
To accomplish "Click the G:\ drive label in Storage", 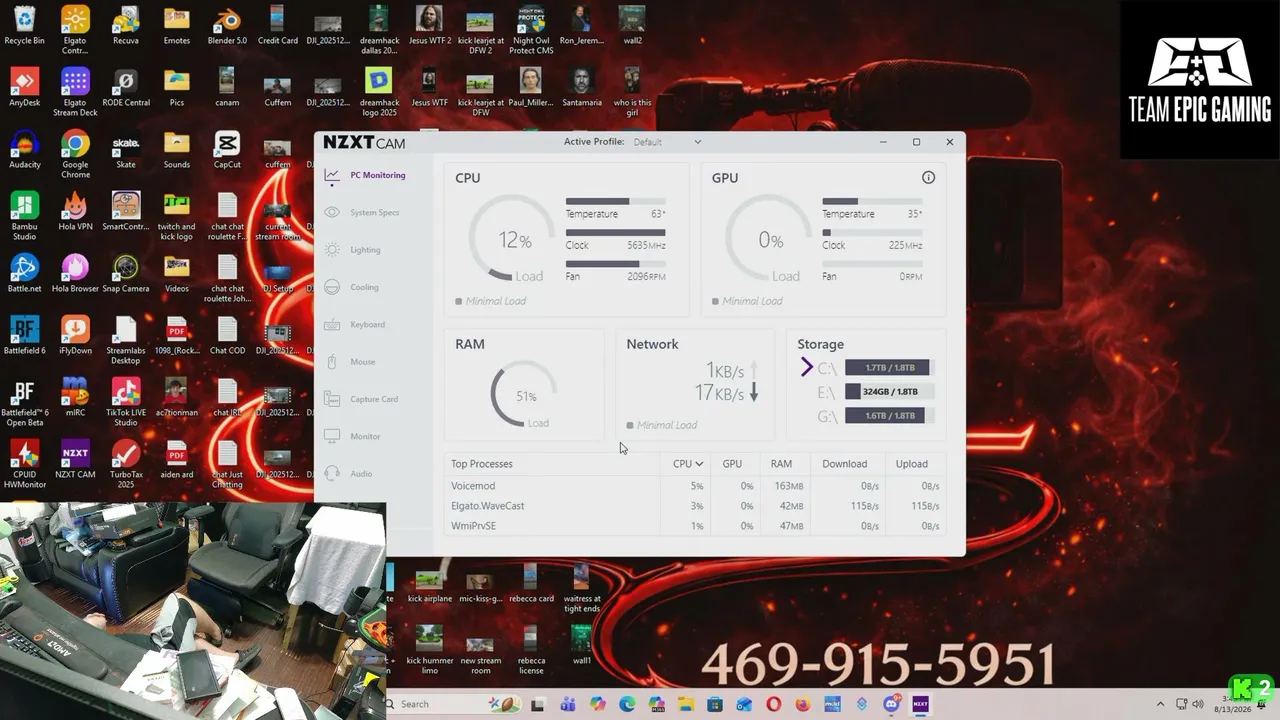I will pos(827,416).
